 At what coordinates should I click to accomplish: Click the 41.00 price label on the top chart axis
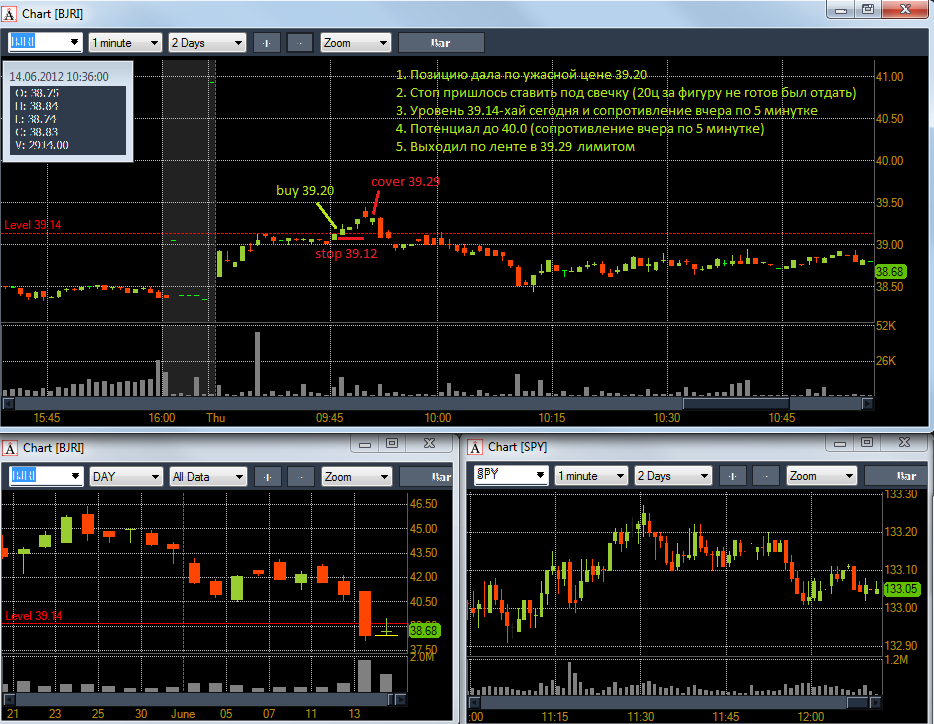pos(889,76)
